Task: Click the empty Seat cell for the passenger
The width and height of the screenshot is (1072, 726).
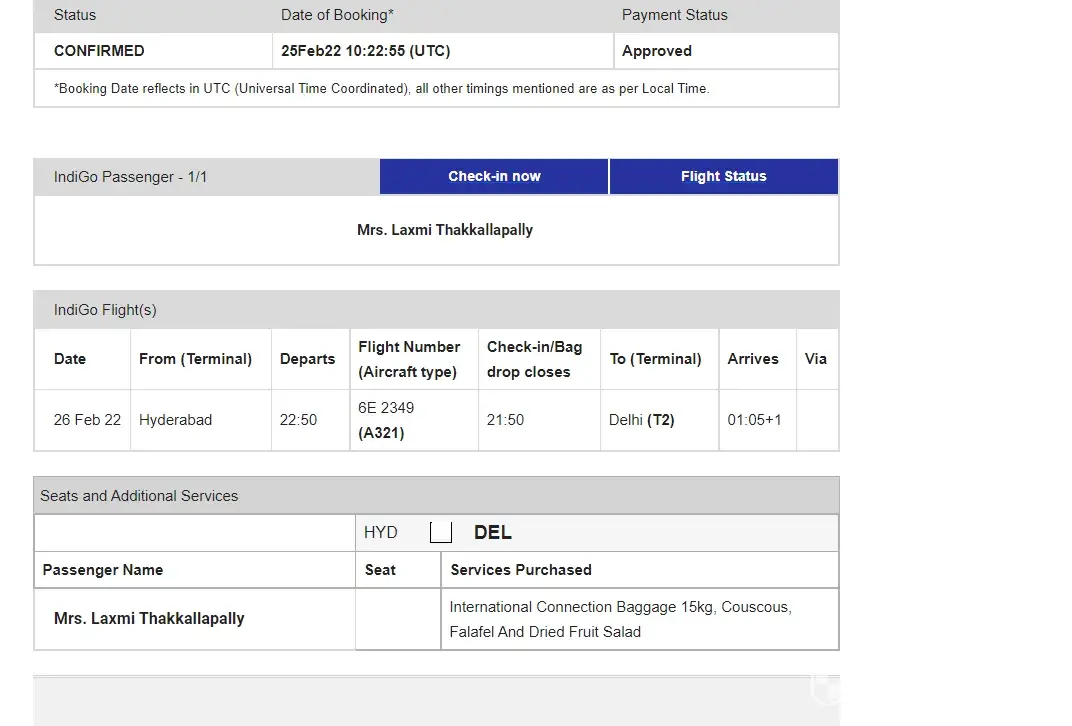Action: pos(397,619)
